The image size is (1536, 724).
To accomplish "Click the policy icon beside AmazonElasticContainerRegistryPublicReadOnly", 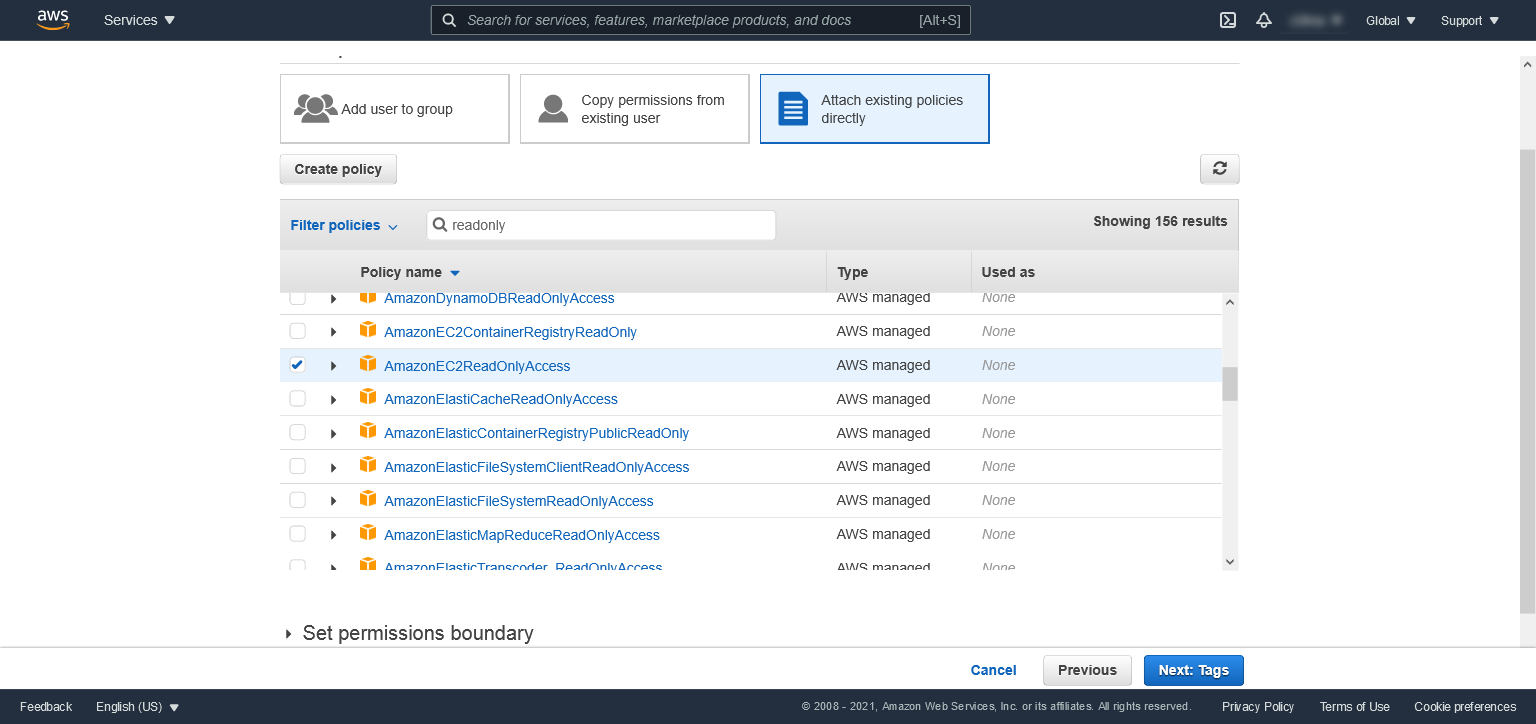I will [x=368, y=432].
